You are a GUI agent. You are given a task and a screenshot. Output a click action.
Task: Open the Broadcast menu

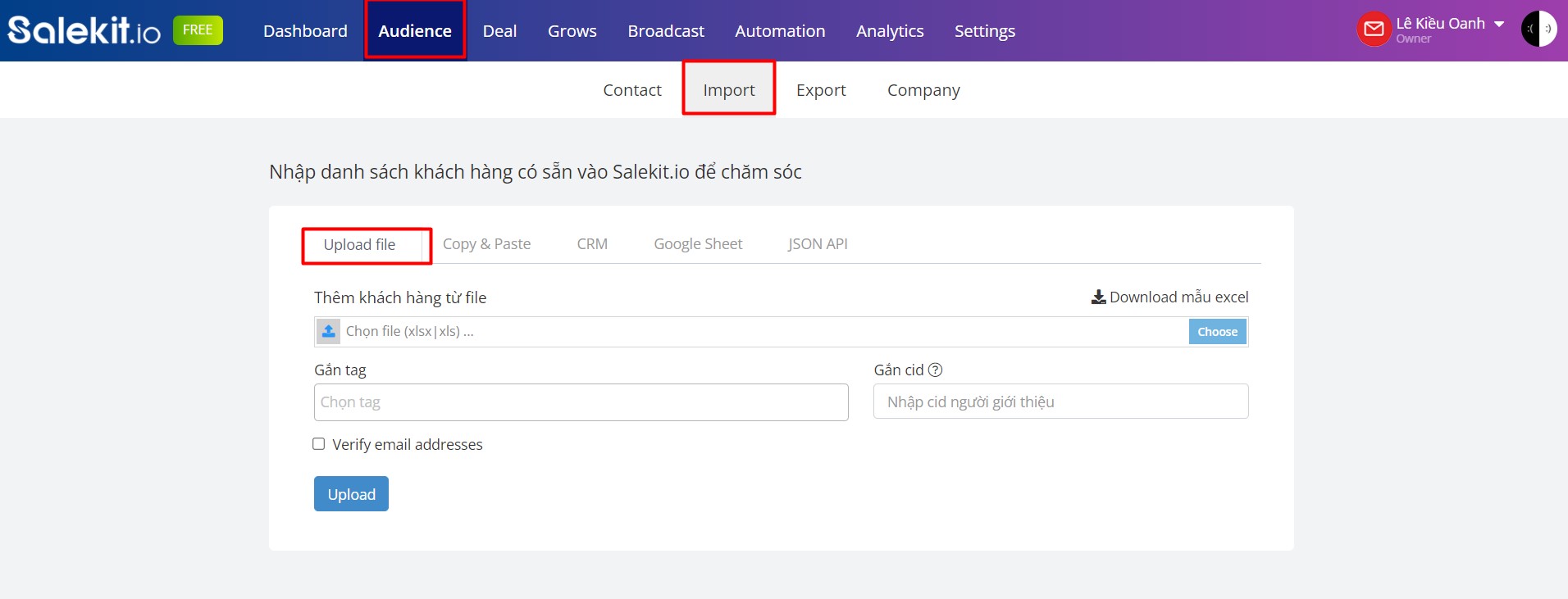666,31
